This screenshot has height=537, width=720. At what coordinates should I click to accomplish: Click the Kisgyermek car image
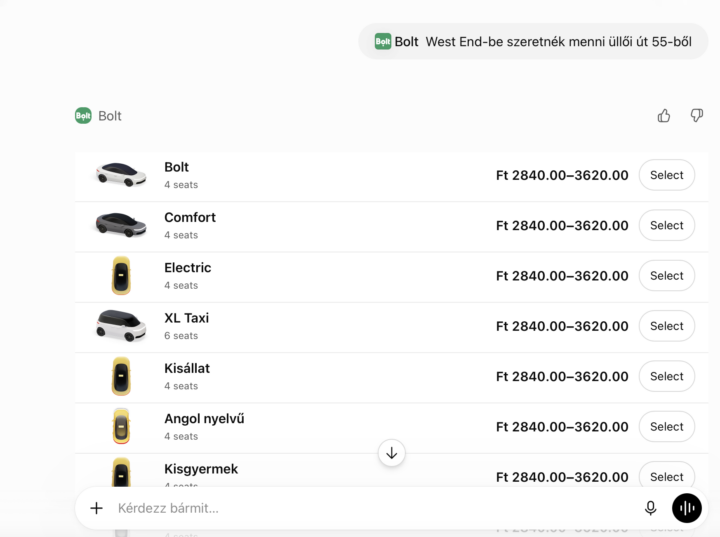click(x=121, y=472)
